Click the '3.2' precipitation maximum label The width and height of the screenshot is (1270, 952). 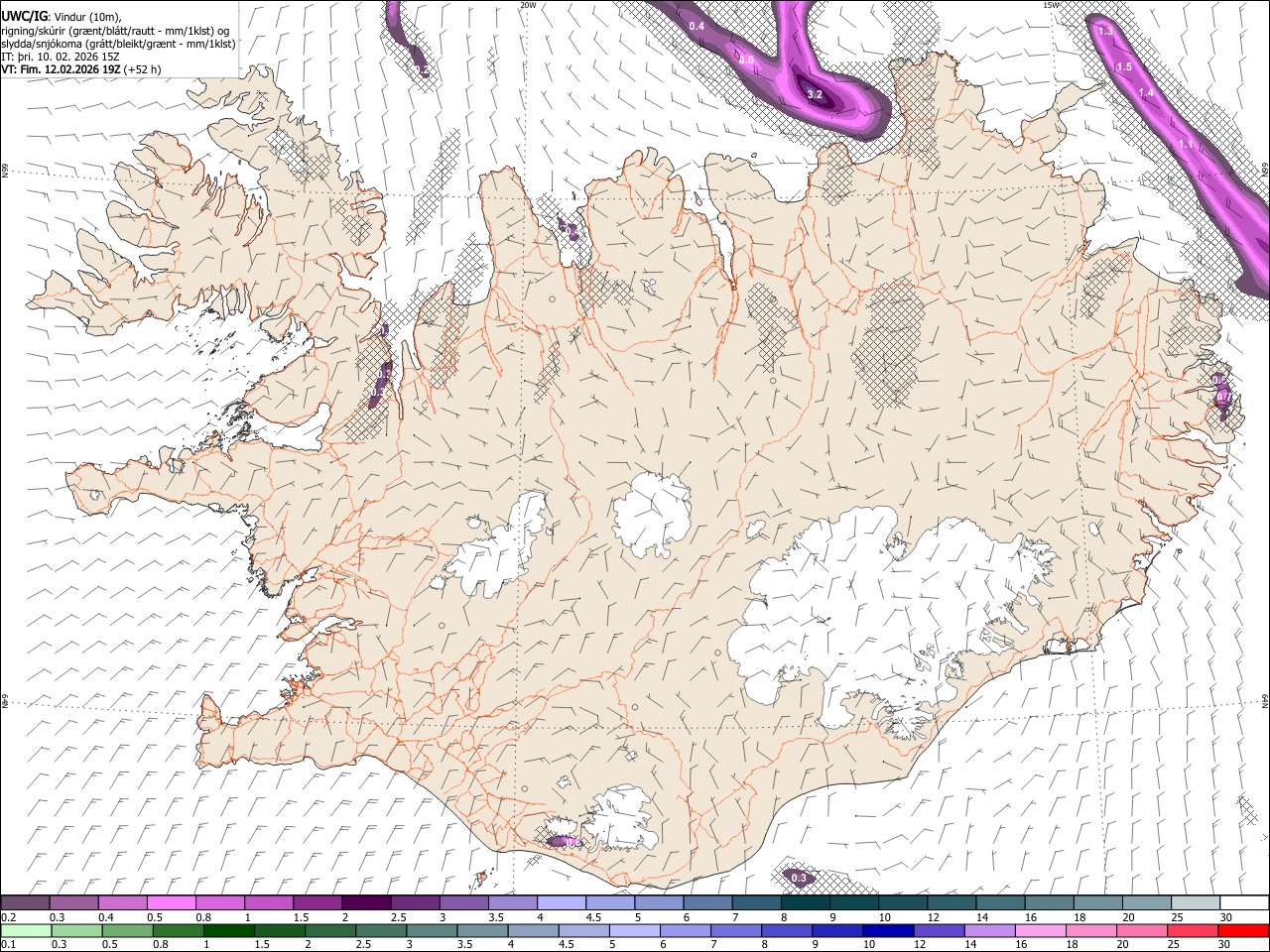click(x=816, y=95)
